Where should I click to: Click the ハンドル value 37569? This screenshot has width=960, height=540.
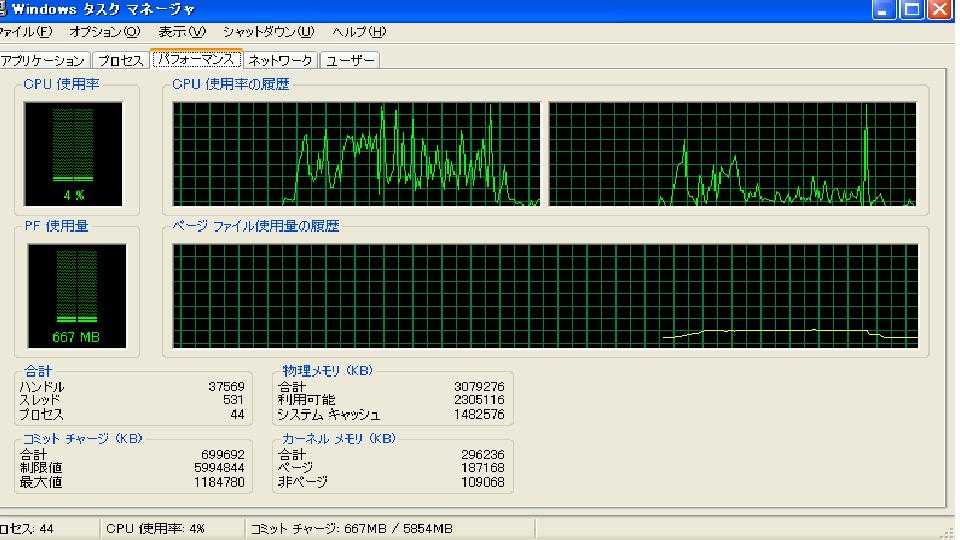point(226,387)
